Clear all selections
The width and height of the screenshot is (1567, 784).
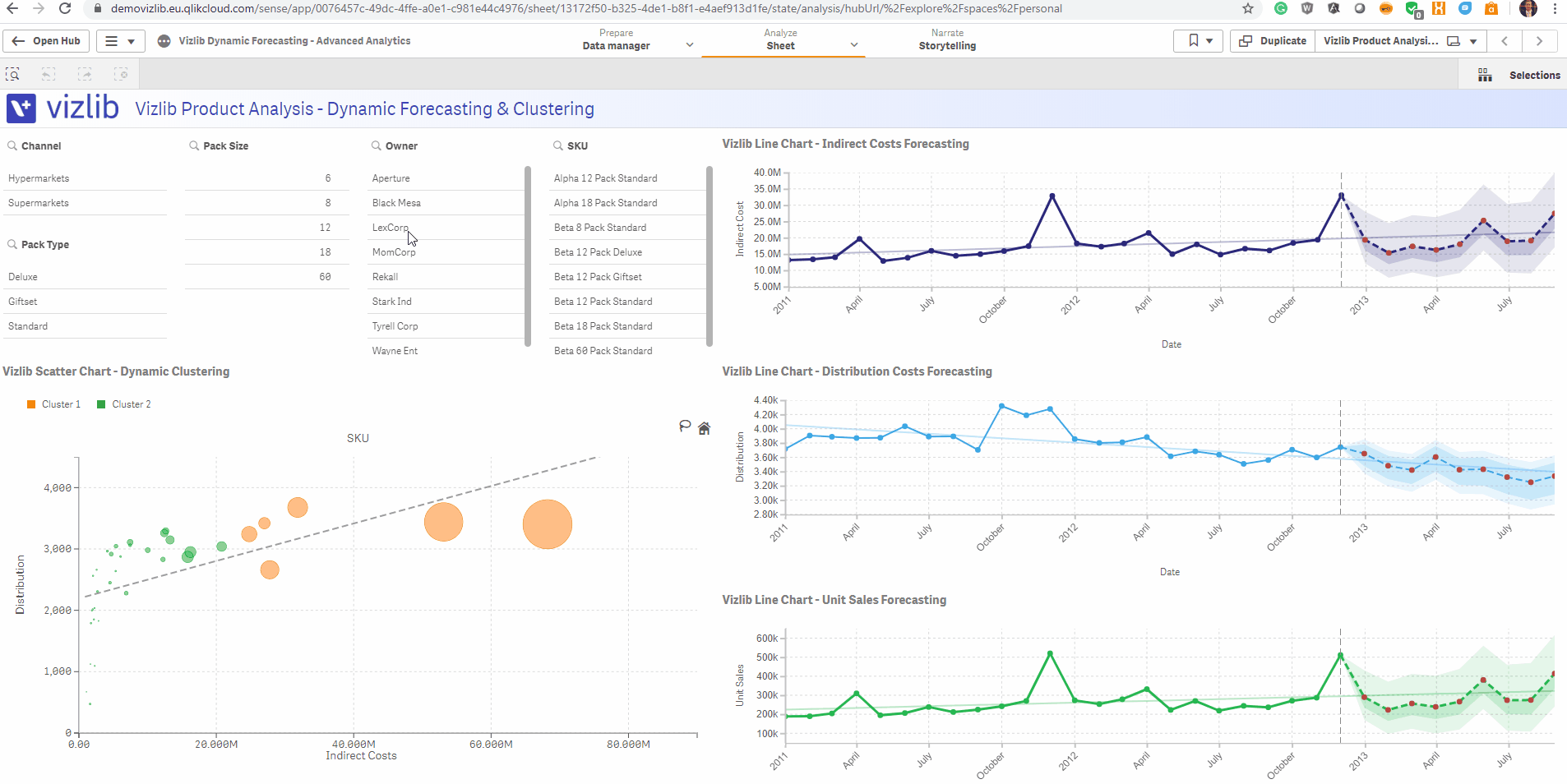(121, 75)
